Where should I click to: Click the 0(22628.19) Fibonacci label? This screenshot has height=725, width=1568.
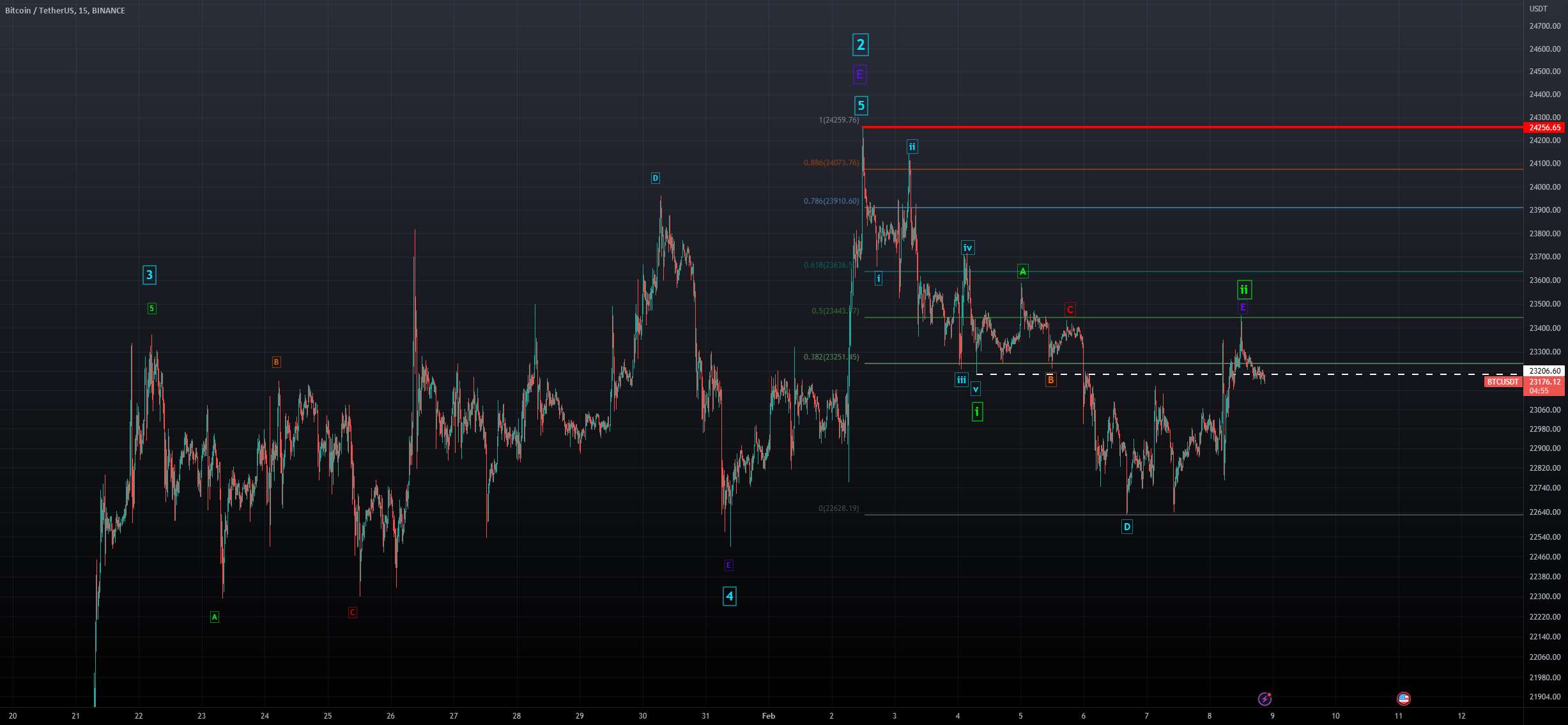pos(839,508)
